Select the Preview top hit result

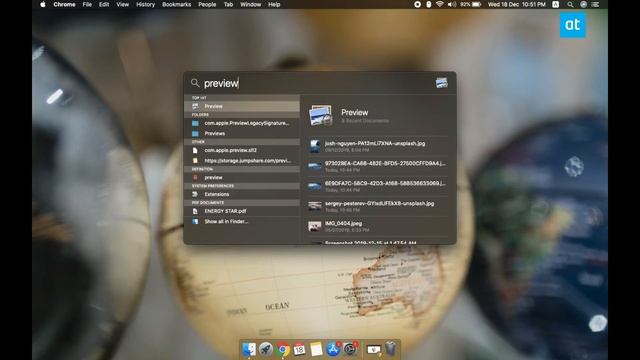pos(242,106)
